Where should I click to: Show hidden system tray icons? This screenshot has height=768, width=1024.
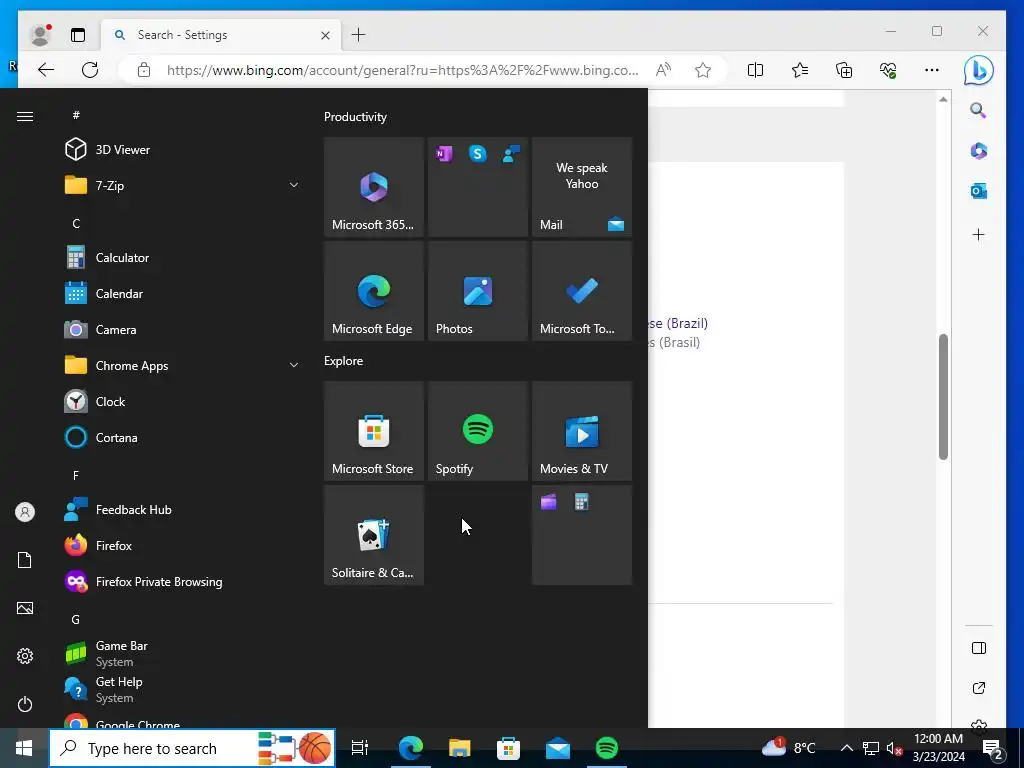(846, 748)
